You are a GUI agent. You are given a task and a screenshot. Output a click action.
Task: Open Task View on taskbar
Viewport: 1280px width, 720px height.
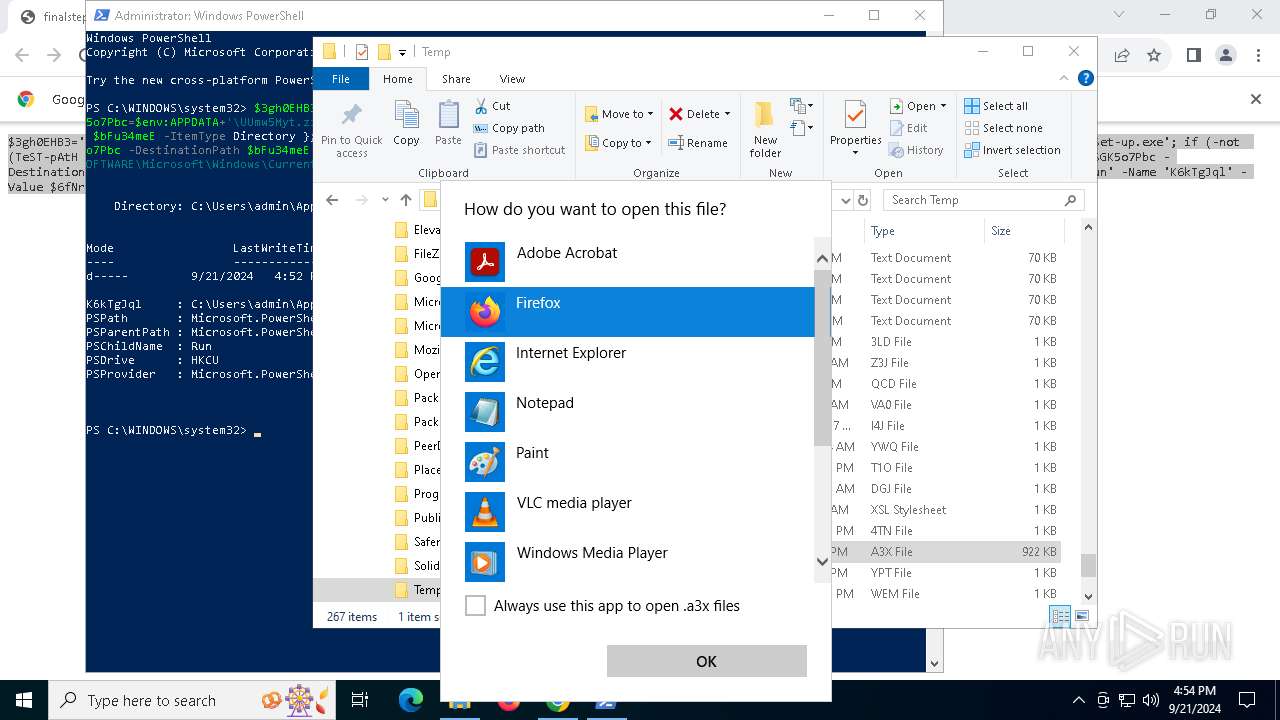click(x=360, y=700)
